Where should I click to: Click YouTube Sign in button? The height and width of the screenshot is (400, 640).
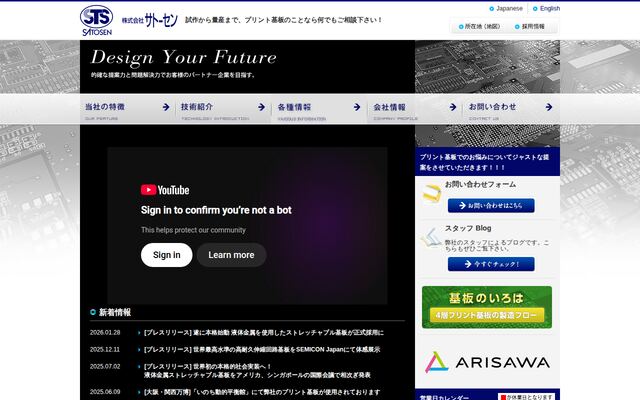[167, 255]
